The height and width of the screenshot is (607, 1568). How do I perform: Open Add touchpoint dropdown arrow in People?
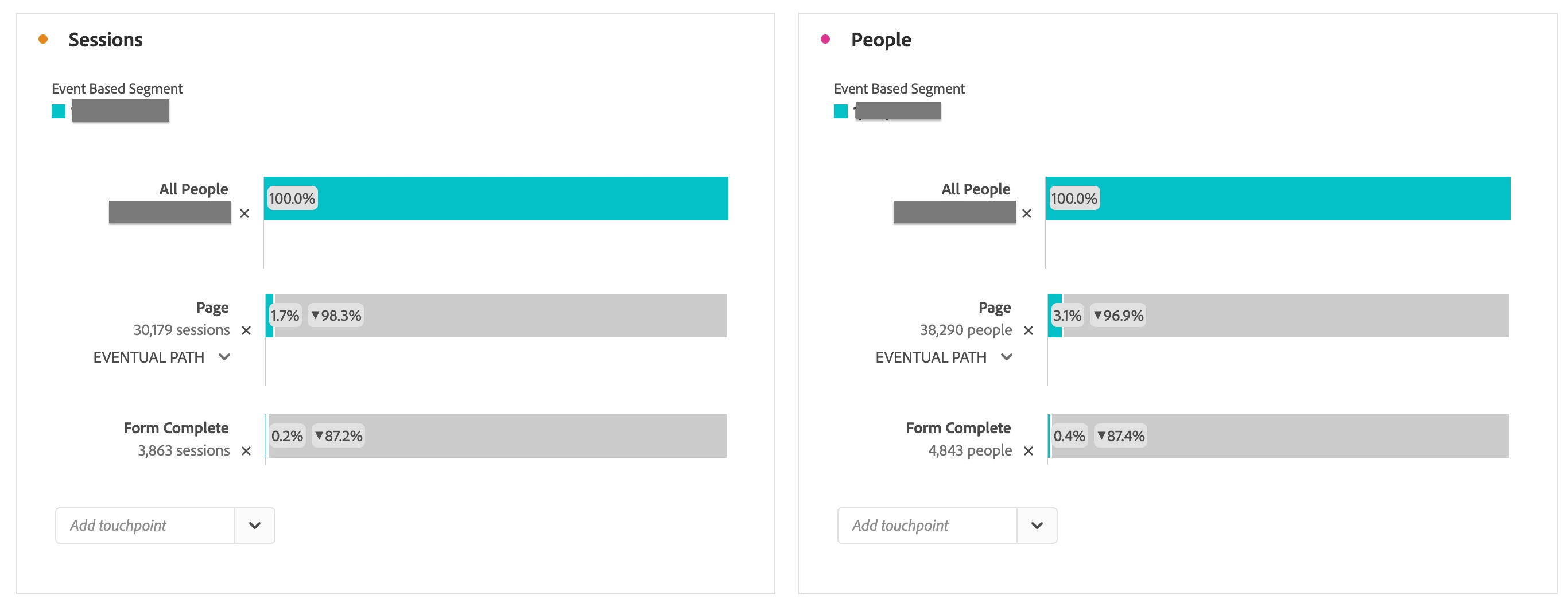click(1037, 526)
